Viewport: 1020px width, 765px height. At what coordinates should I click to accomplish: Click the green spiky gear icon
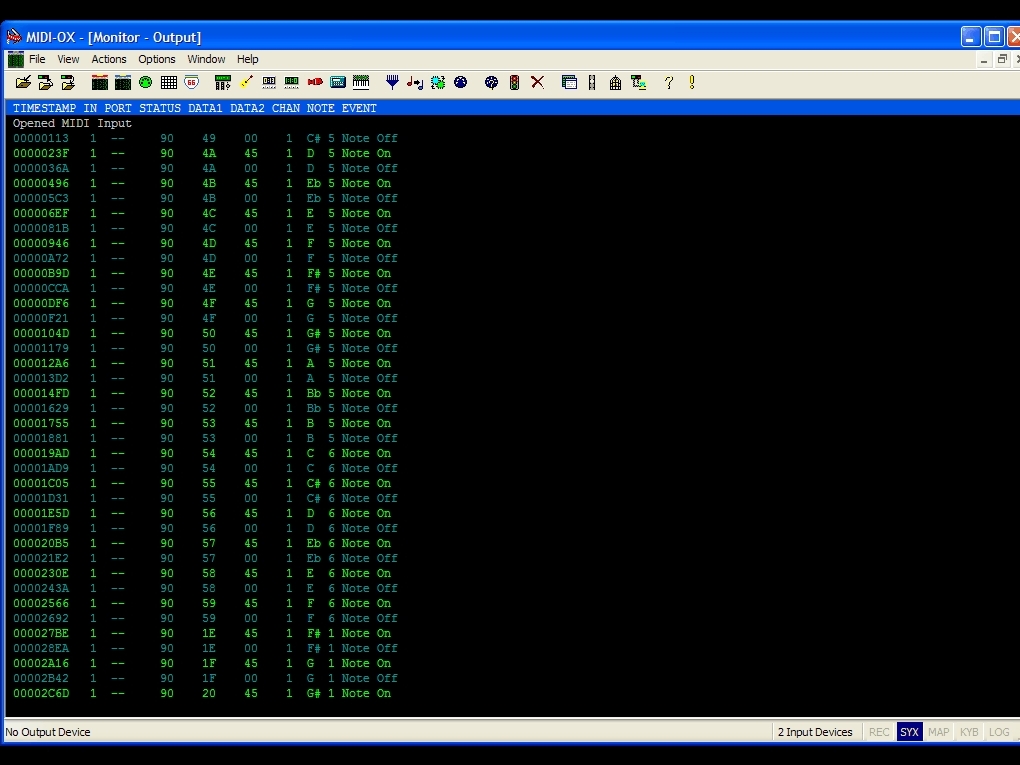point(438,83)
